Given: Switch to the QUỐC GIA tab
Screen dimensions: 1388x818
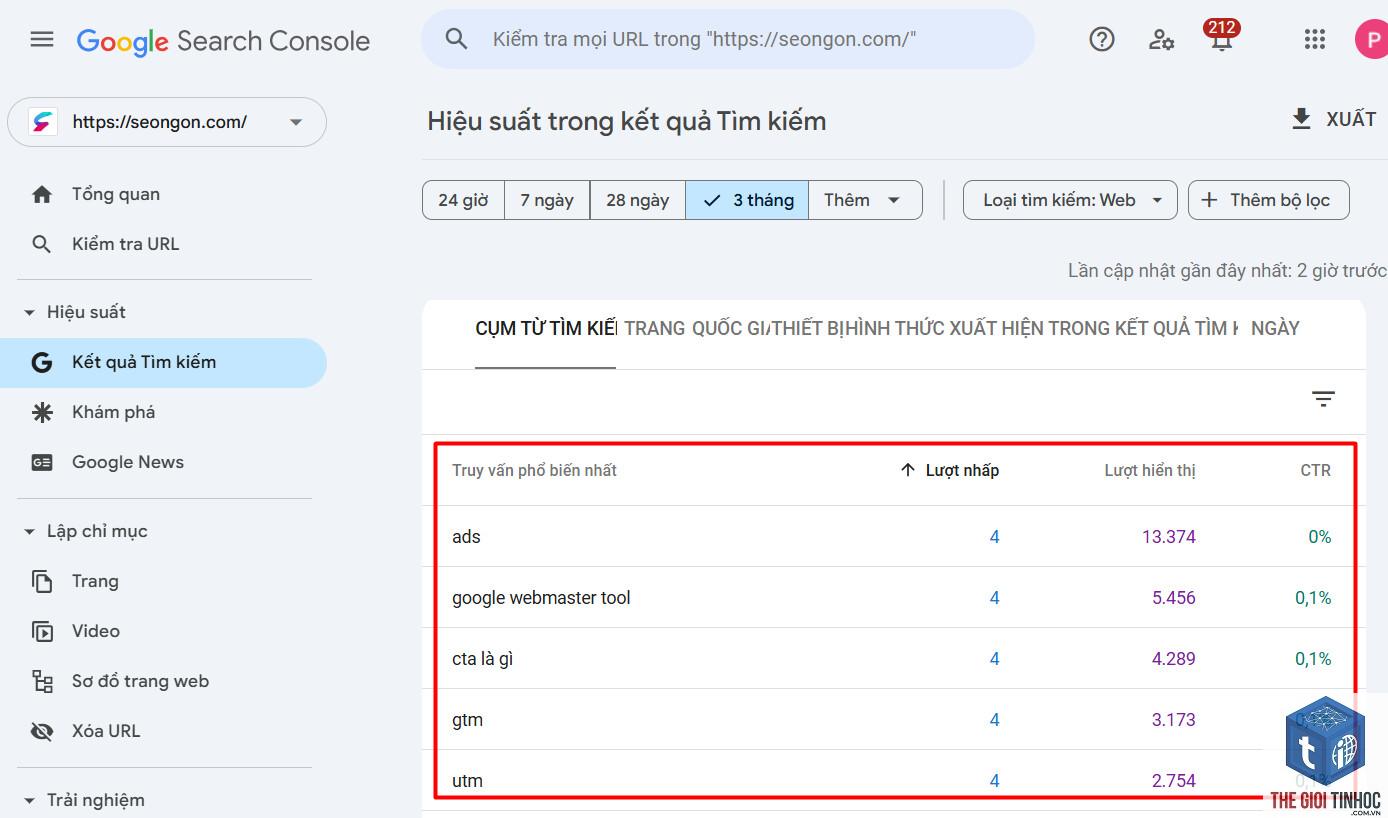Looking at the screenshot, I should (x=730, y=328).
